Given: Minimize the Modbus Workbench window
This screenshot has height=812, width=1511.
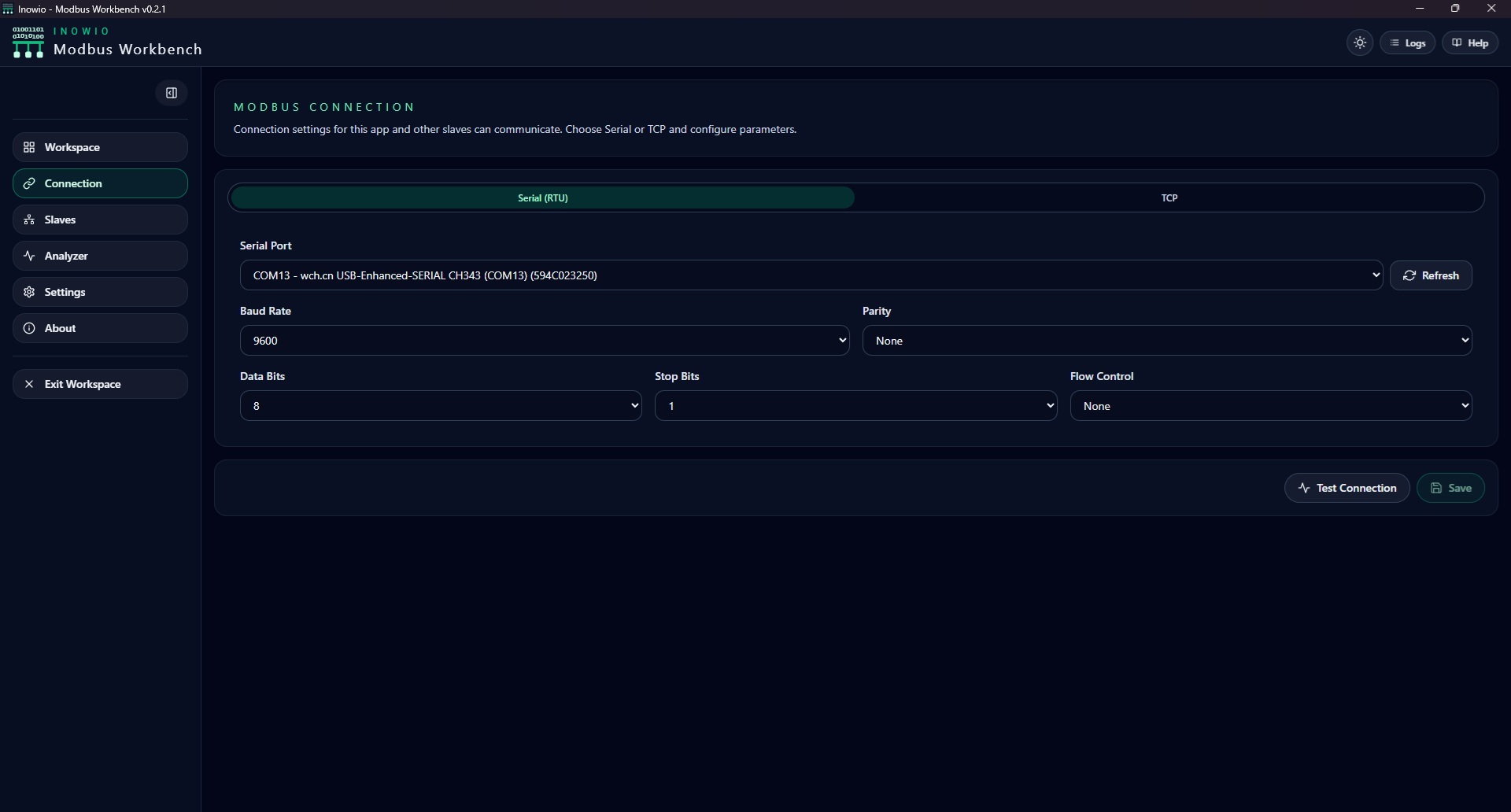Looking at the screenshot, I should [x=1420, y=9].
